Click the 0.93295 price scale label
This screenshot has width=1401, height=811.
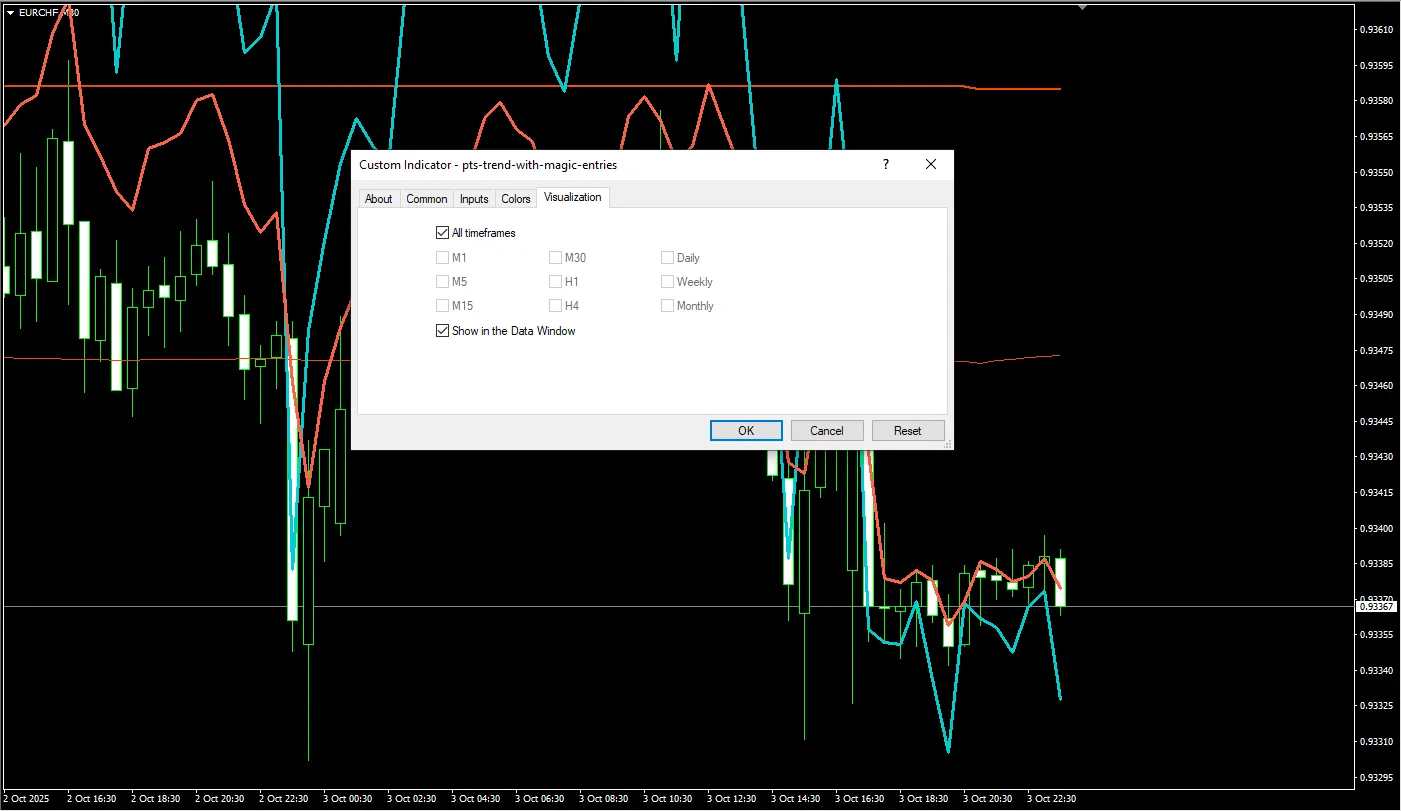1378,777
